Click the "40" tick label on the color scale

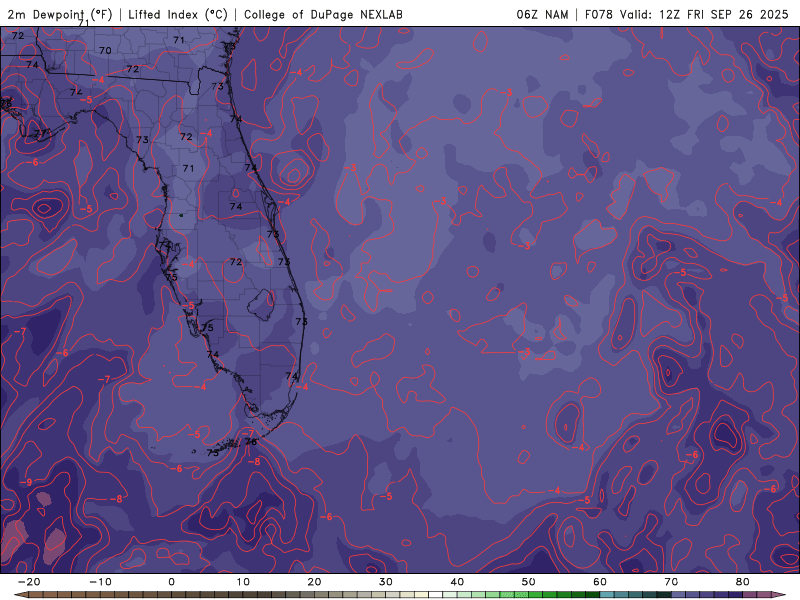pyautogui.click(x=457, y=582)
